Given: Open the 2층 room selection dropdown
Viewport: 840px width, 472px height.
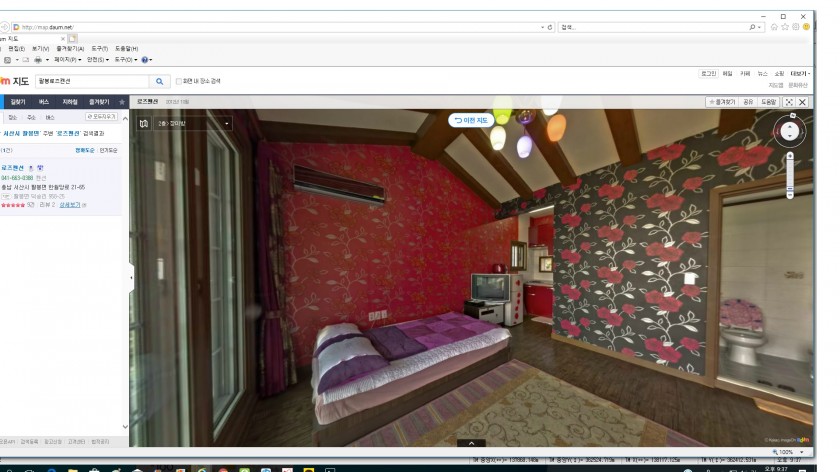Looking at the screenshot, I should (x=193, y=124).
